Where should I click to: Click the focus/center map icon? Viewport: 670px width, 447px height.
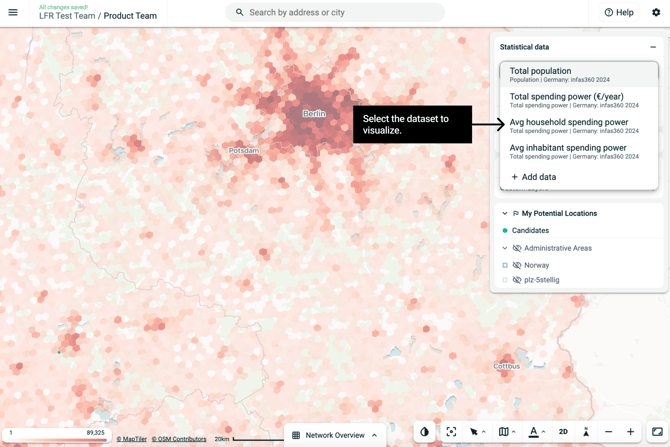click(x=451, y=432)
